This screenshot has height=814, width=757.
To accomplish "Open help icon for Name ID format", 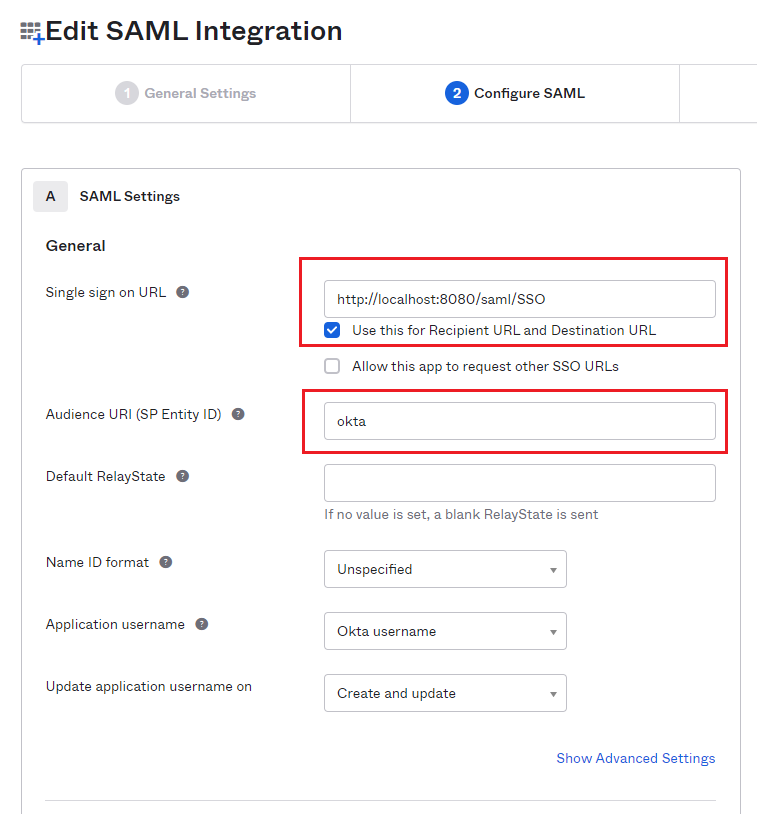I will (166, 562).
